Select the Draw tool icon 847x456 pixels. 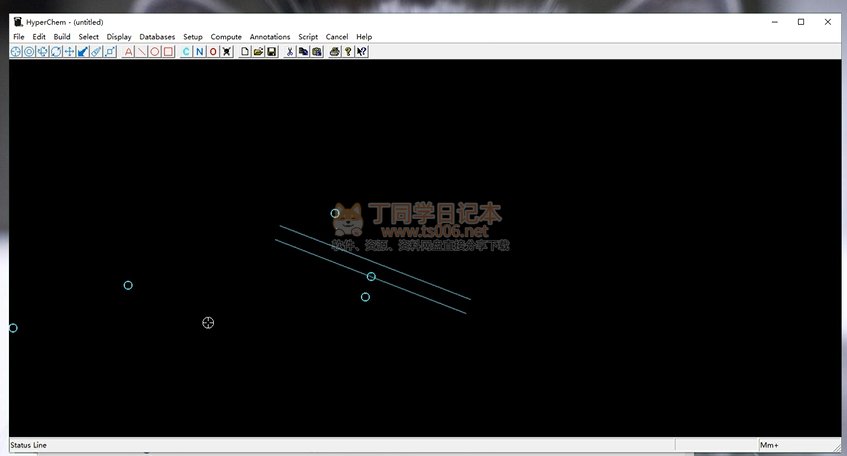(x=16, y=52)
